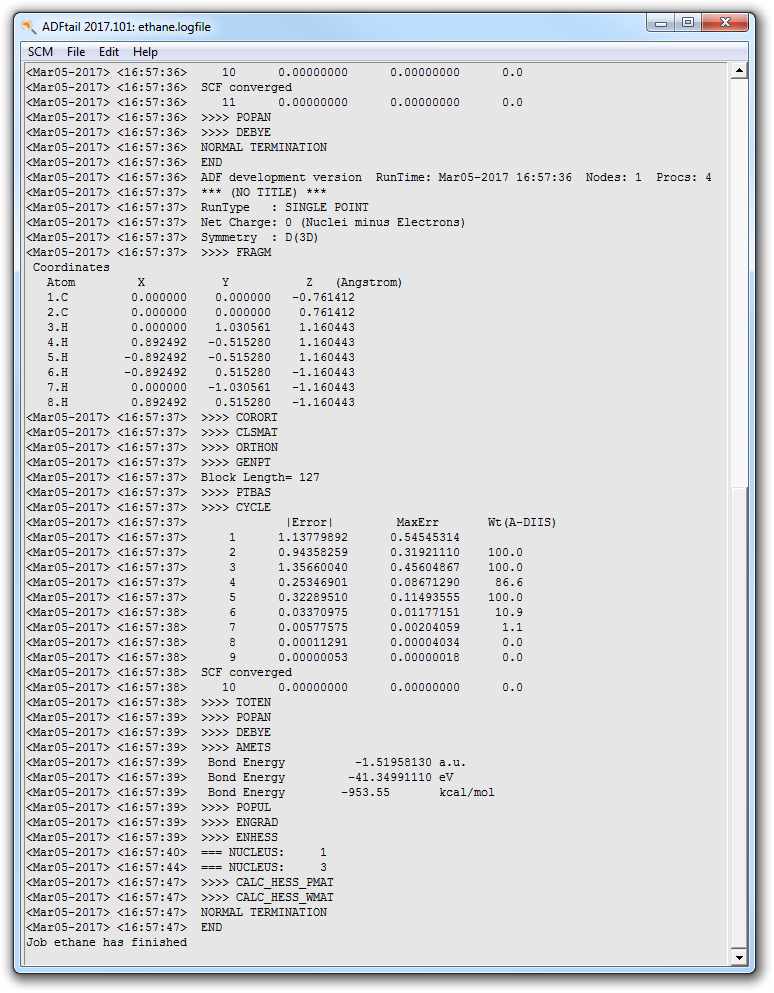Click the 'MaxErr' column header

(x=417, y=522)
